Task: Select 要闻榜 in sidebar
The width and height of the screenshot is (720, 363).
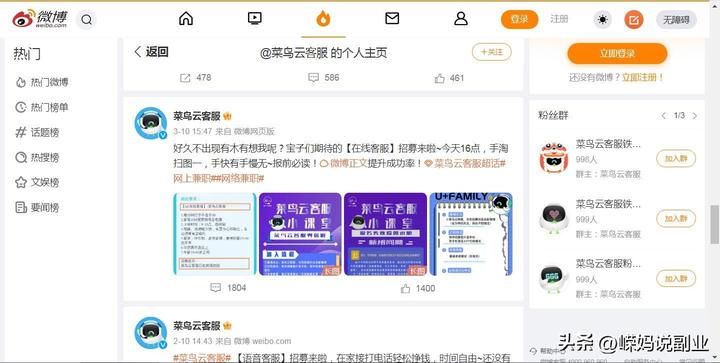Action: coord(37,207)
